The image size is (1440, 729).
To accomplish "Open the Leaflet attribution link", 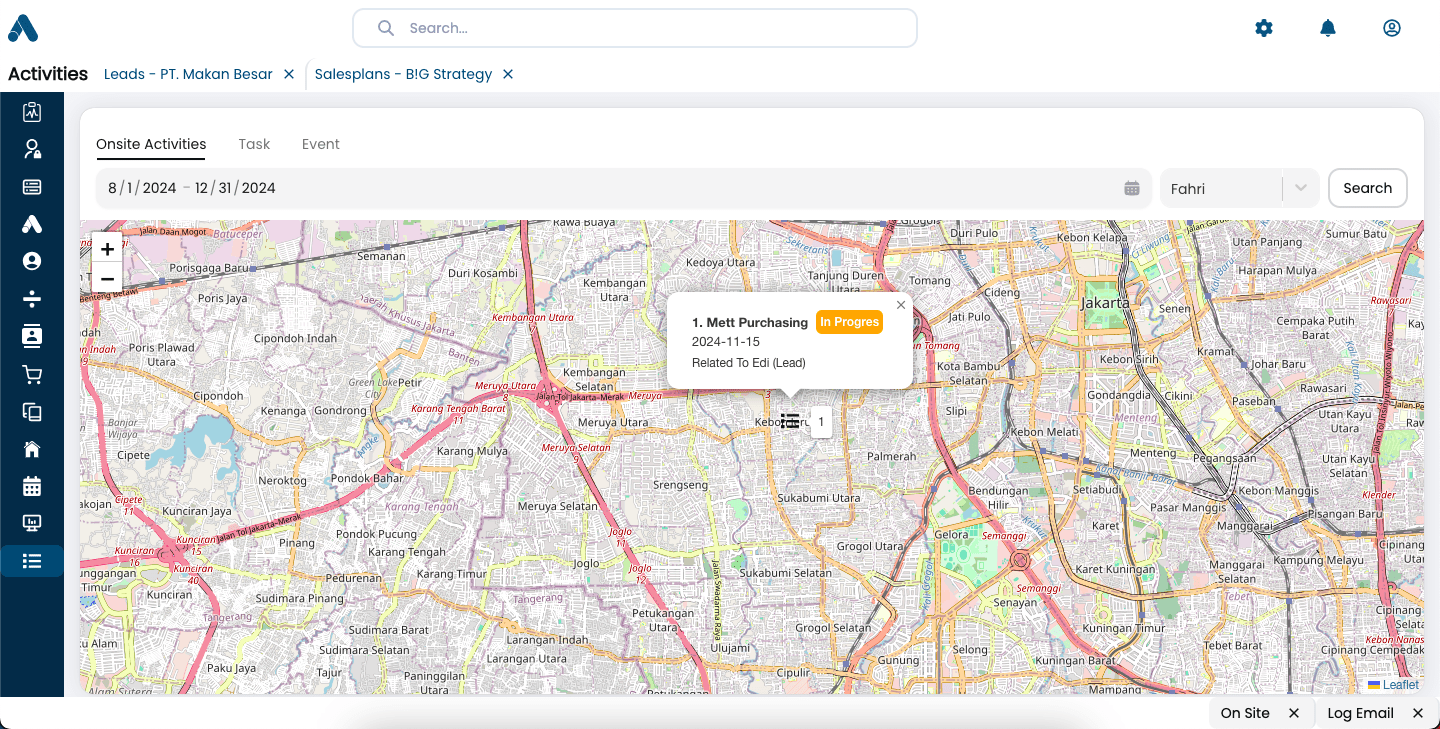I will [x=1401, y=685].
